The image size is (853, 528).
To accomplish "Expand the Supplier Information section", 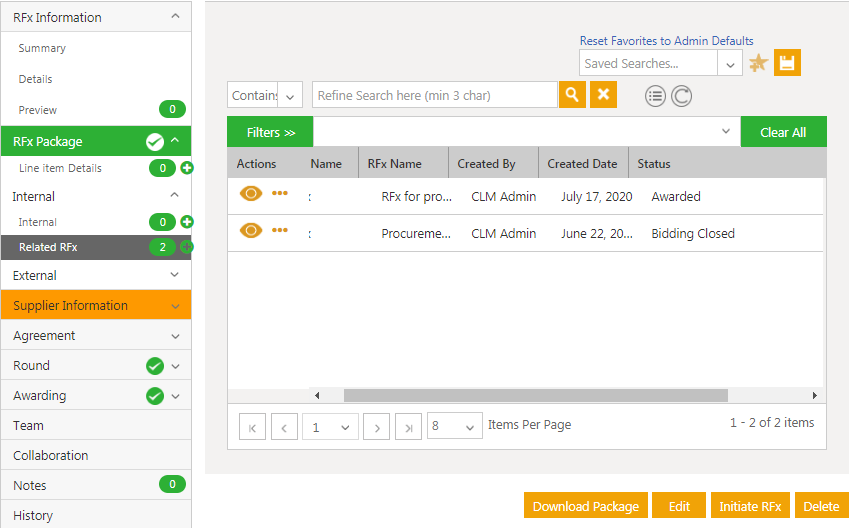I will point(96,305).
